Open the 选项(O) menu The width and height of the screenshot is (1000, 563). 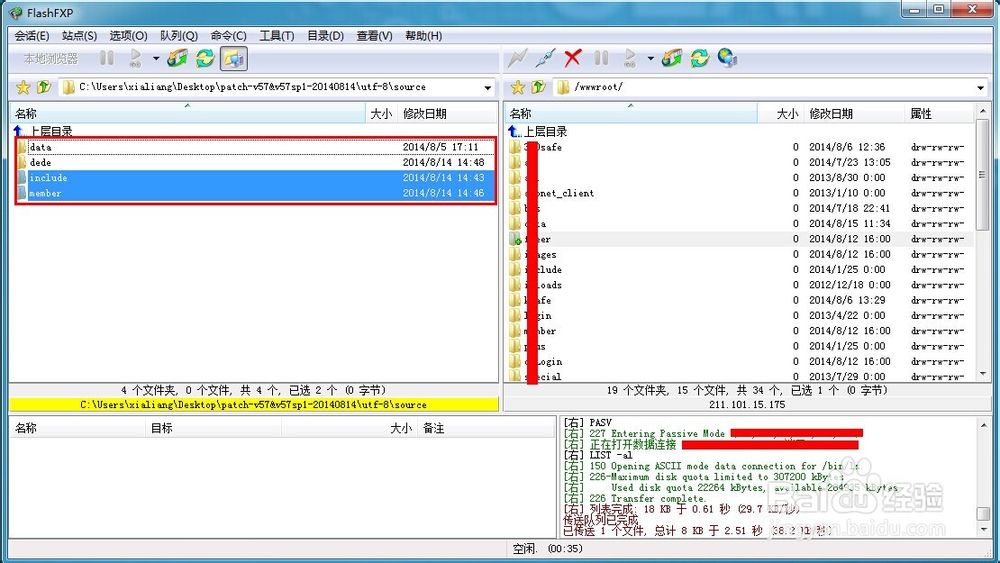point(128,36)
